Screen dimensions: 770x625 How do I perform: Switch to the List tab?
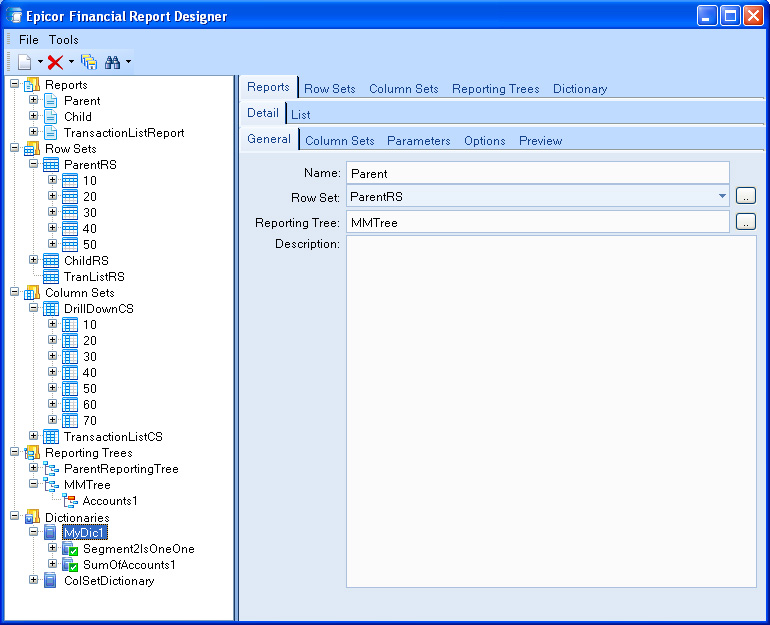pos(301,115)
